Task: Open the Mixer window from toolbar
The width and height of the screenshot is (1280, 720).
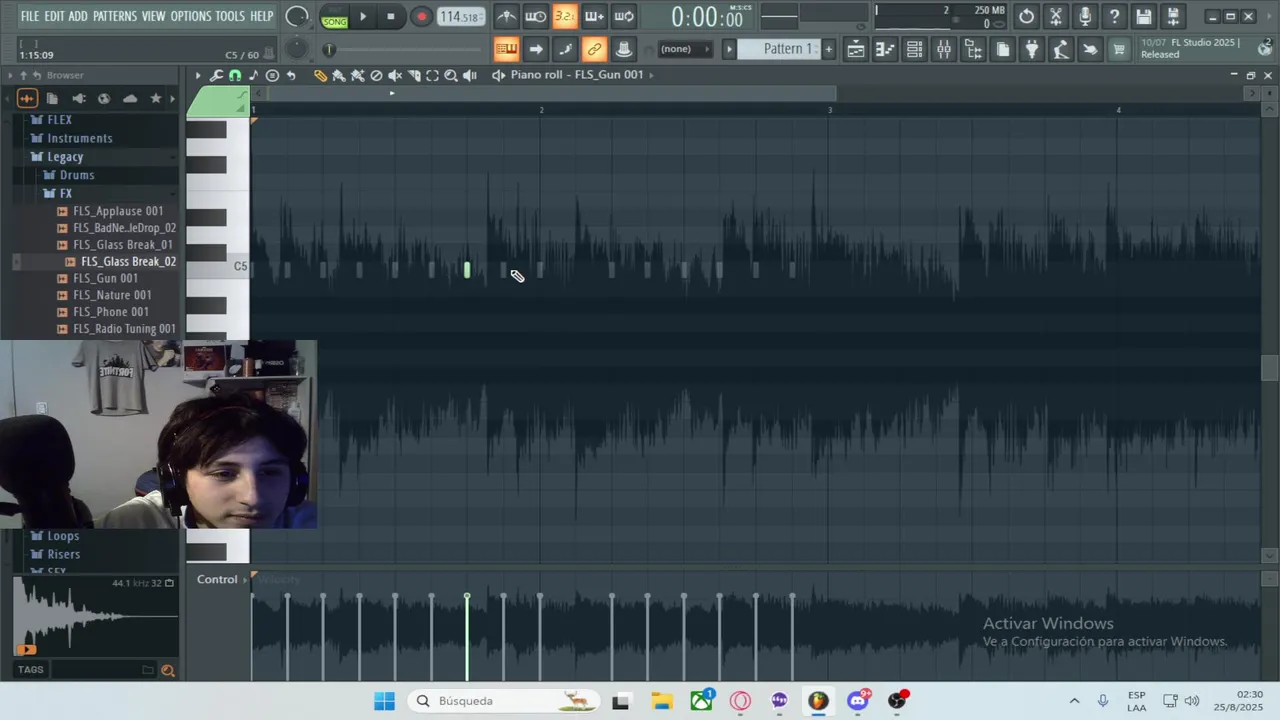Action: [x=943, y=49]
